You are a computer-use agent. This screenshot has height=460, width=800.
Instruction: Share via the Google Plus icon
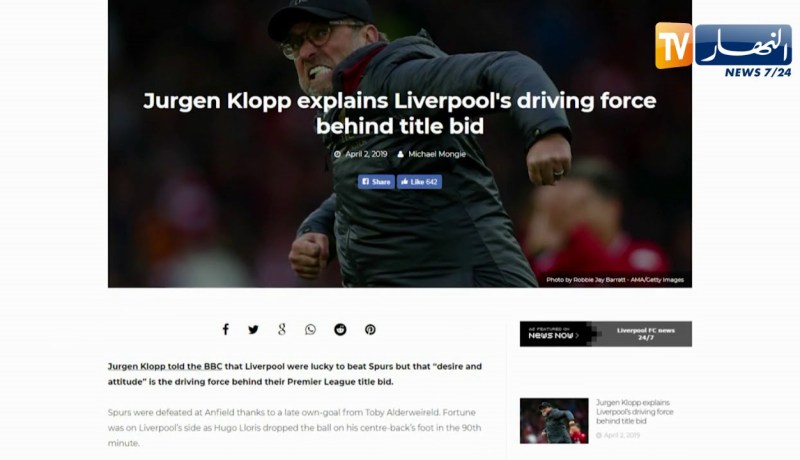point(282,329)
